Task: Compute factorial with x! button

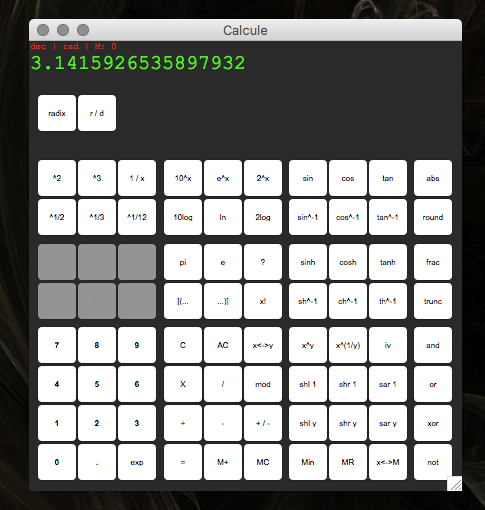Action: tap(263, 301)
